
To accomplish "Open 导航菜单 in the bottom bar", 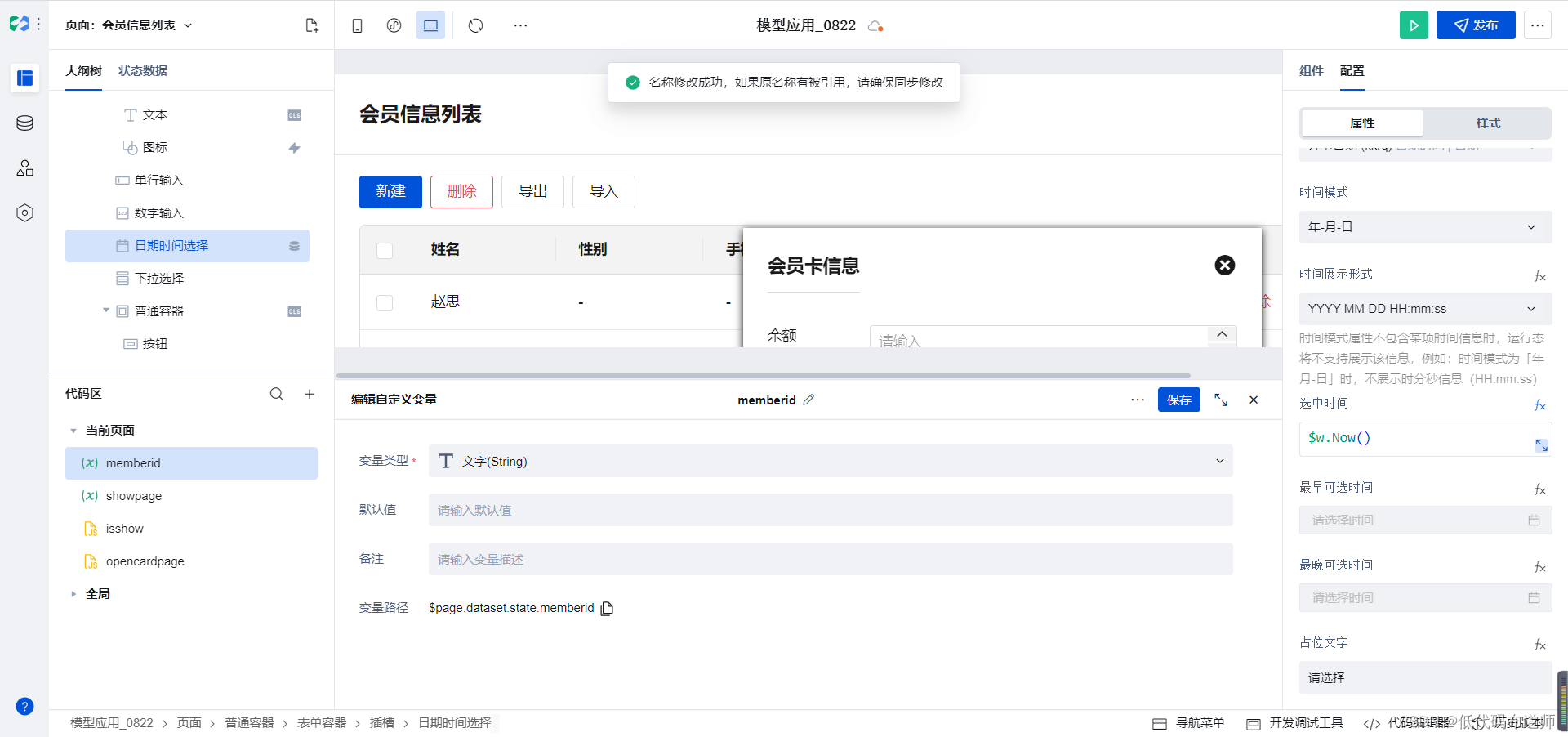I will click(x=1189, y=723).
